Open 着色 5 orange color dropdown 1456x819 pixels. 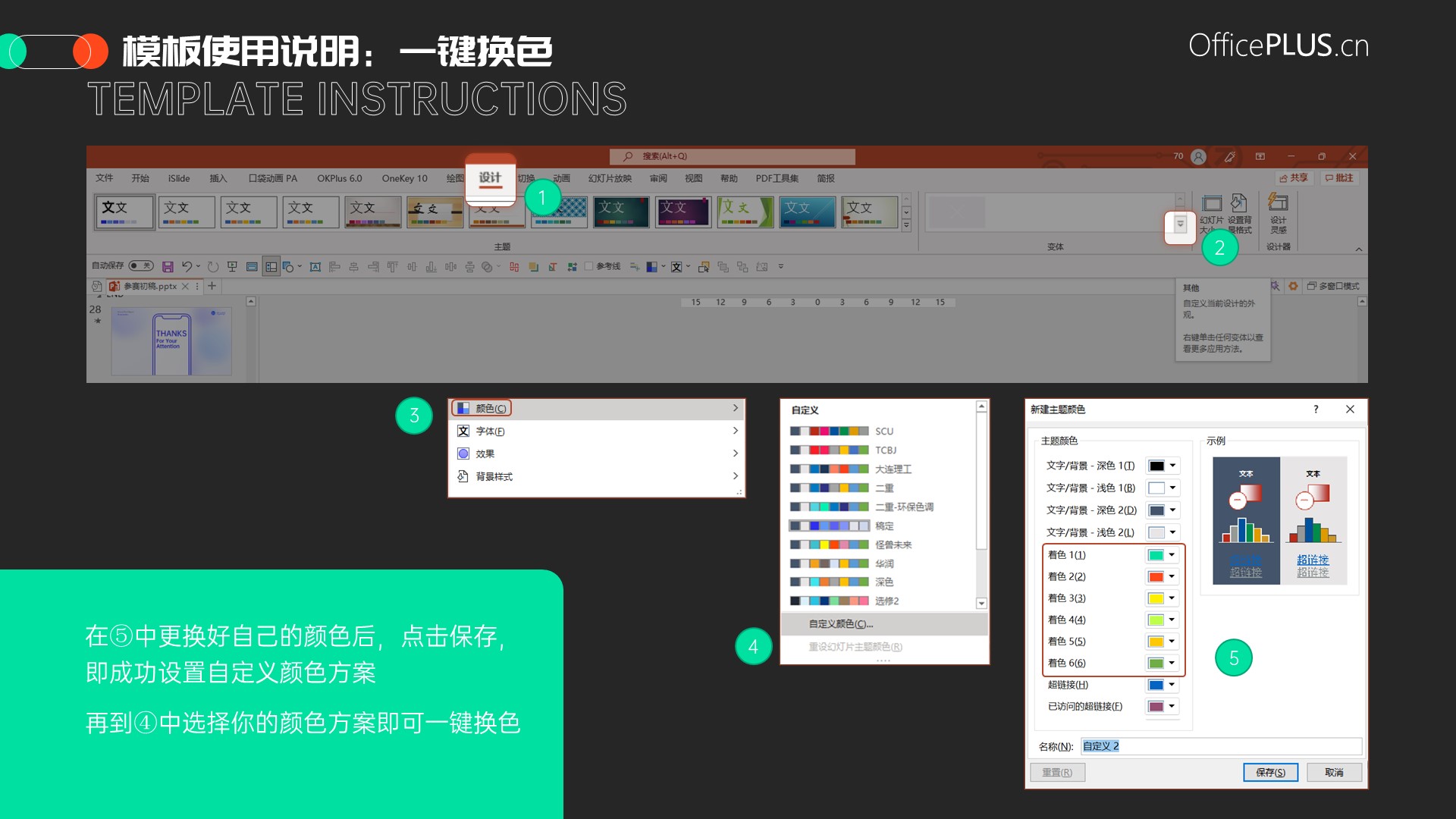coord(1162,642)
